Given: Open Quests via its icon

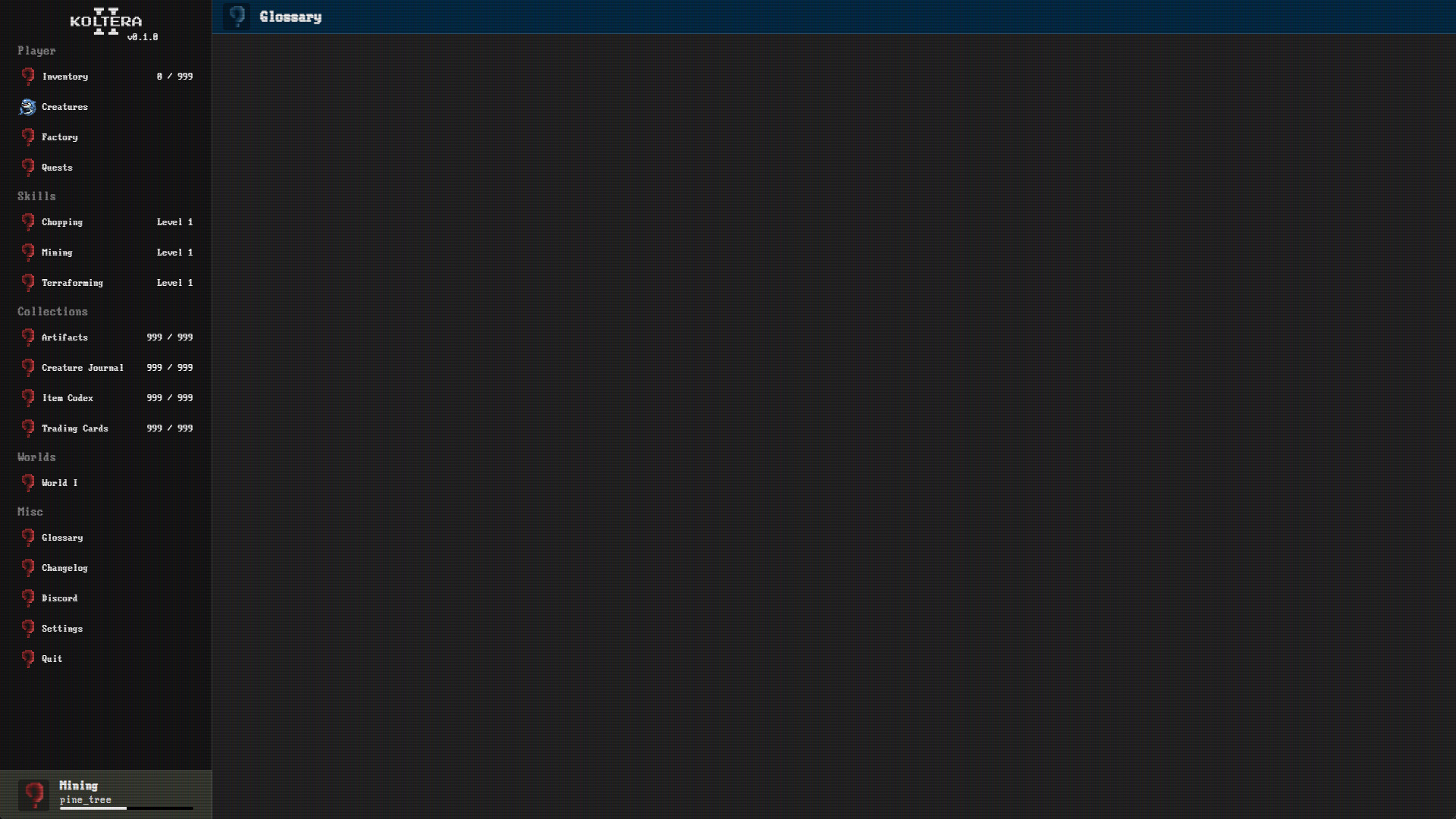Looking at the screenshot, I should 28,168.
